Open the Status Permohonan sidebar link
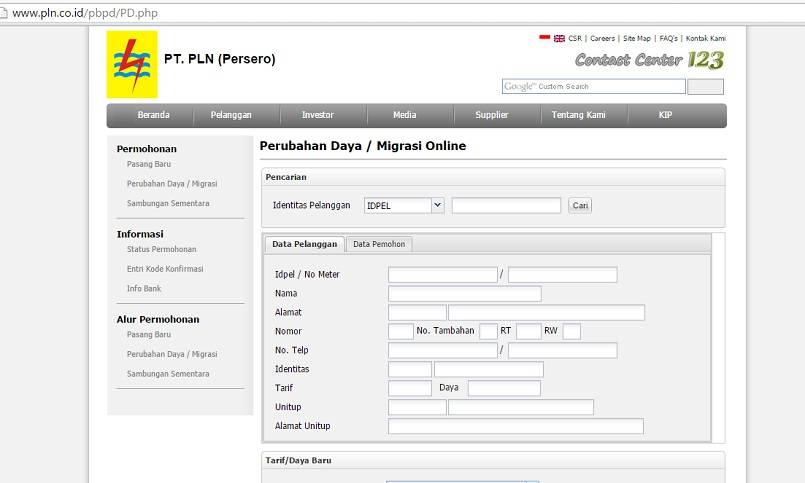The height and width of the screenshot is (483, 805). (161, 249)
